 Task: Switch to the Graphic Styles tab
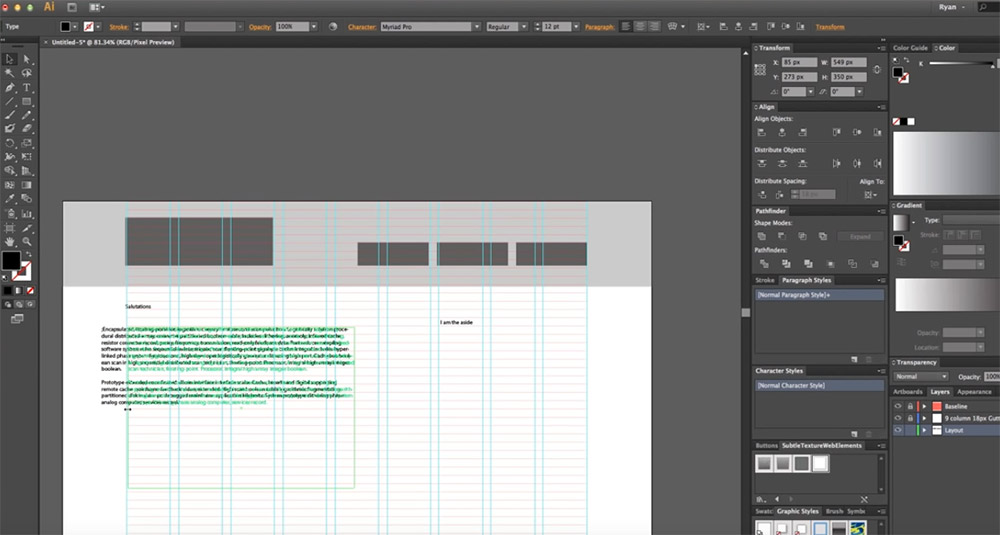797,511
